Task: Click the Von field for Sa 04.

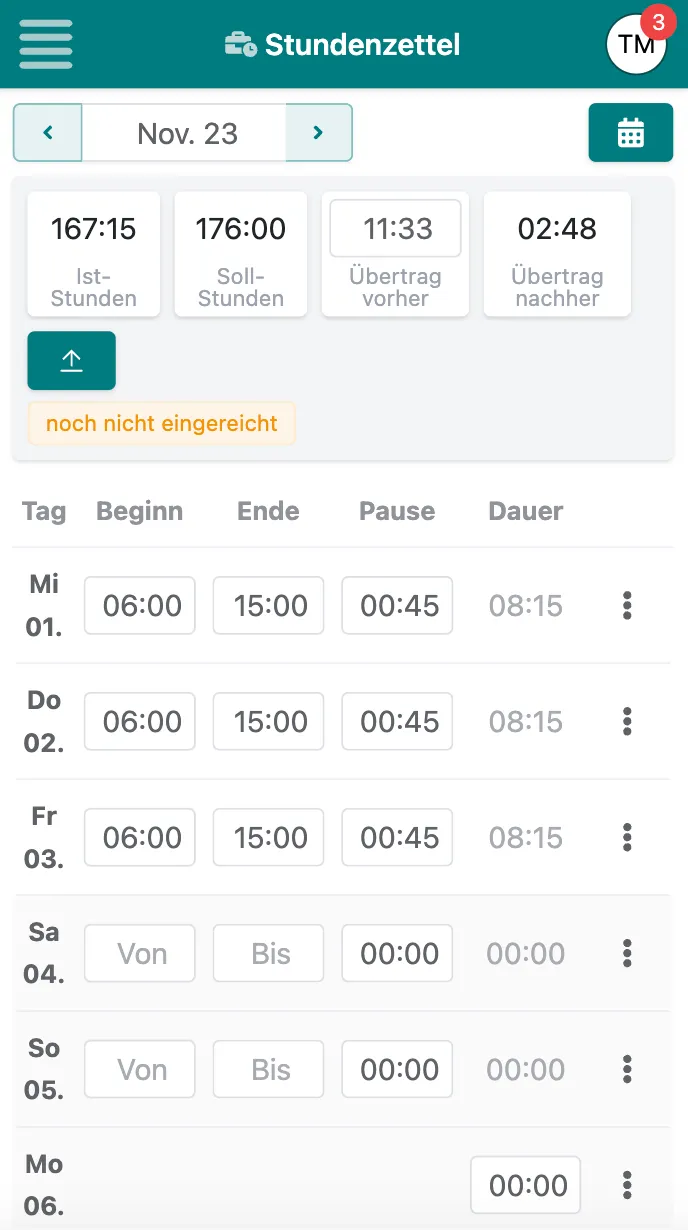Action: pyautogui.click(x=139, y=953)
